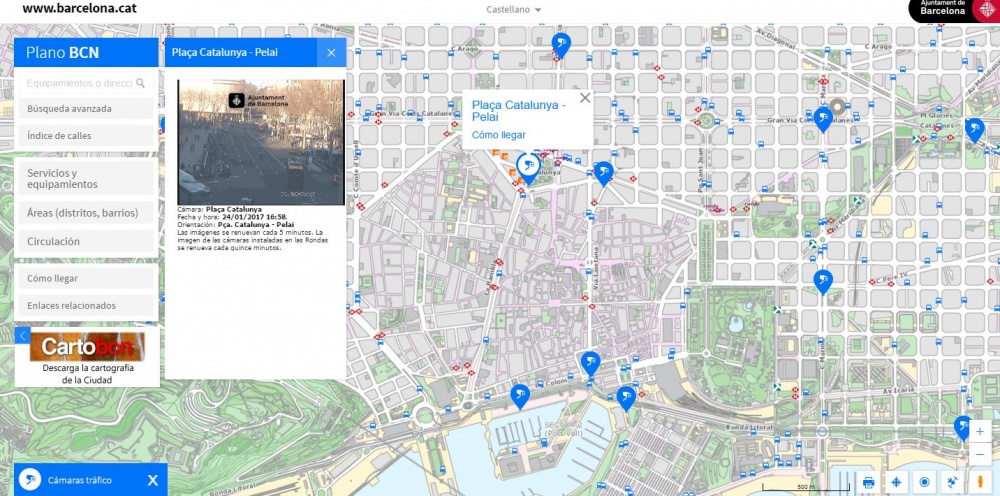Click the search magnifier icon
This screenshot has height=496, width=1000.
click(x=141, y=84)
